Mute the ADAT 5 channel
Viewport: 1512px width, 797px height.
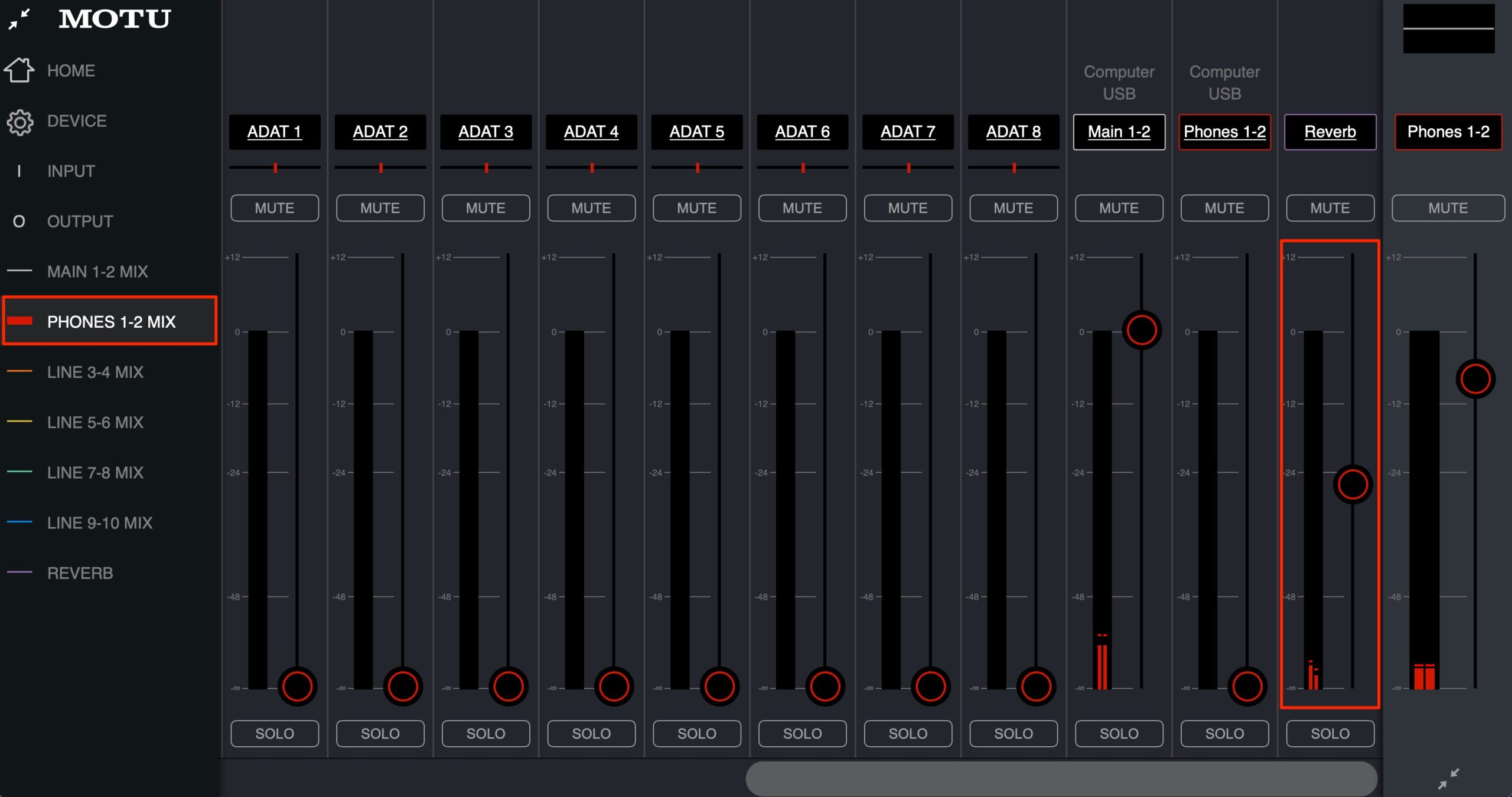[697, 208]
